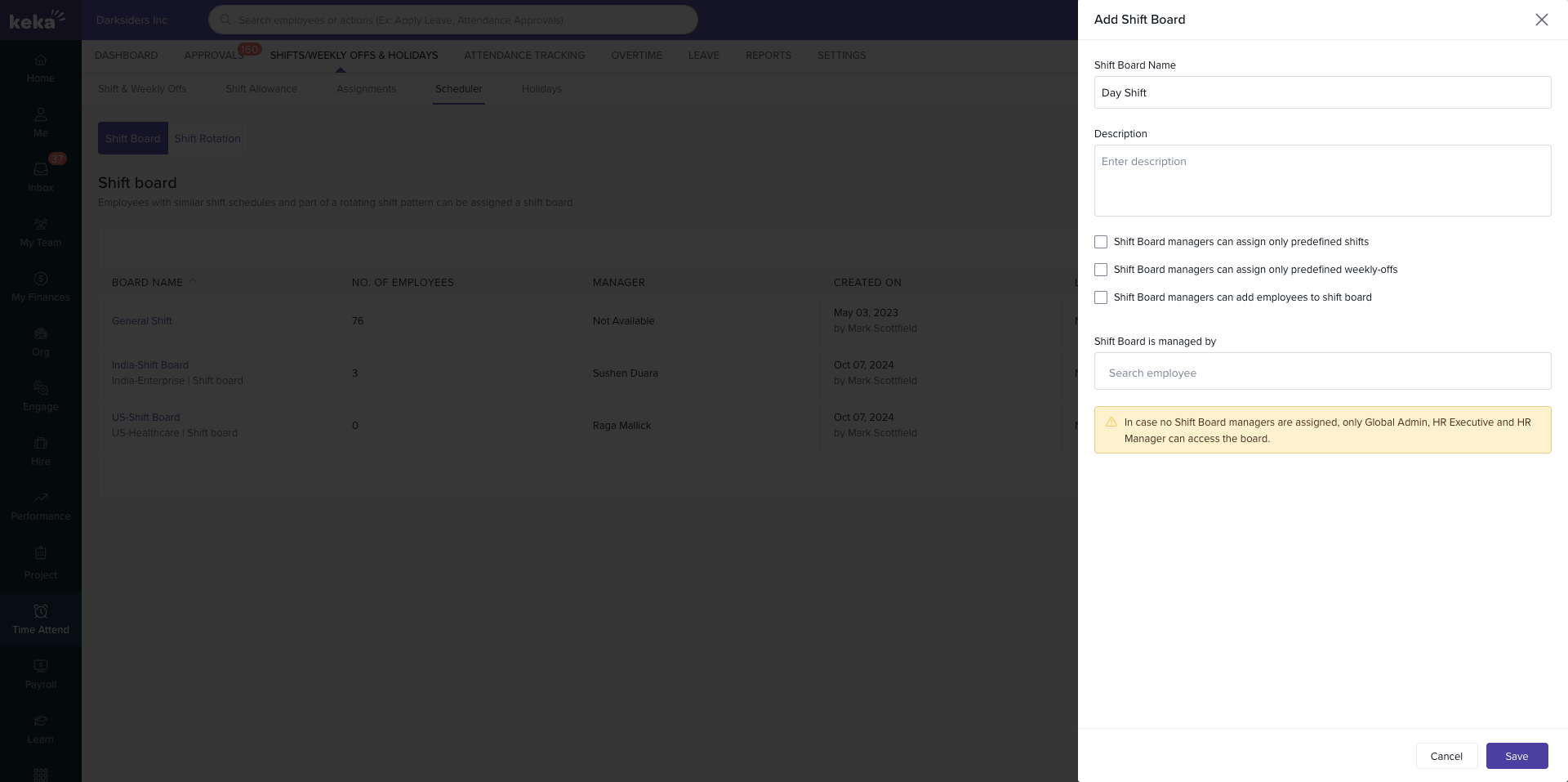The image size is (1568, 782).
Task: Open the General Shift board link
Action: coord(142,321)
